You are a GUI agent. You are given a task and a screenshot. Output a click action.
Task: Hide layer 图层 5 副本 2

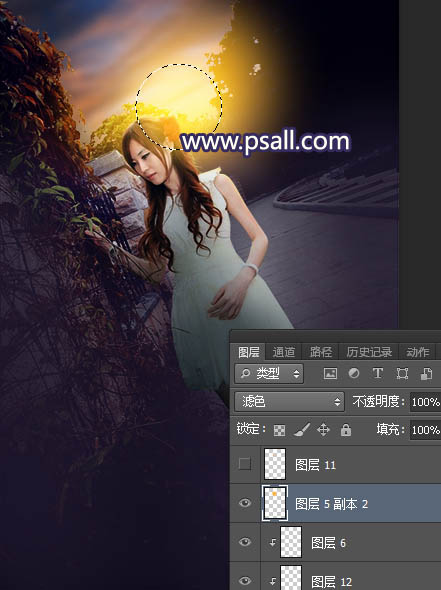(x=245, y=503)
